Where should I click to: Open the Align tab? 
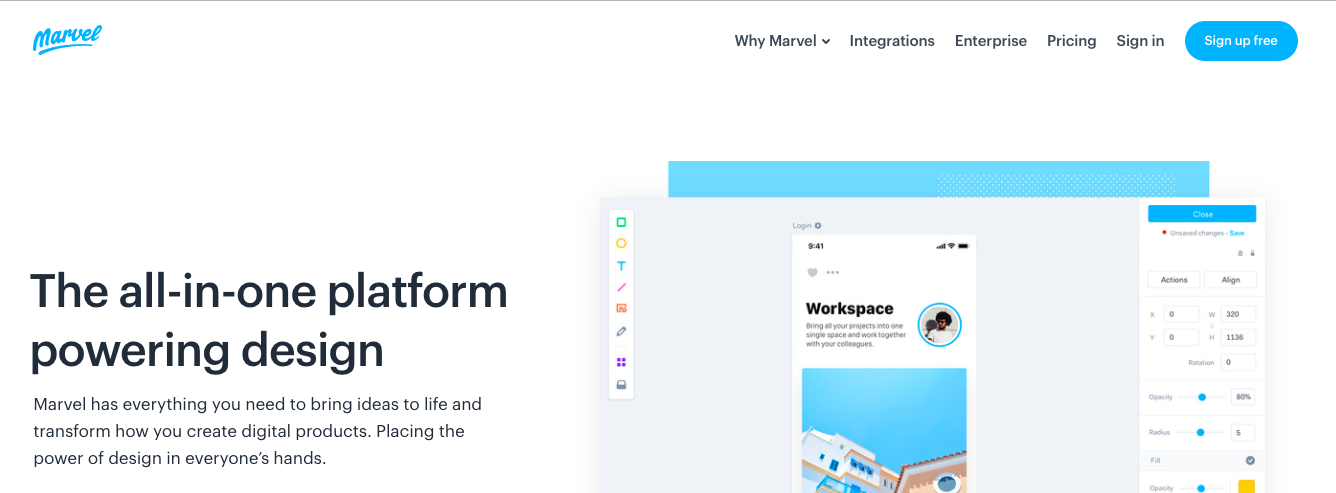click(x=1230, y=280)
